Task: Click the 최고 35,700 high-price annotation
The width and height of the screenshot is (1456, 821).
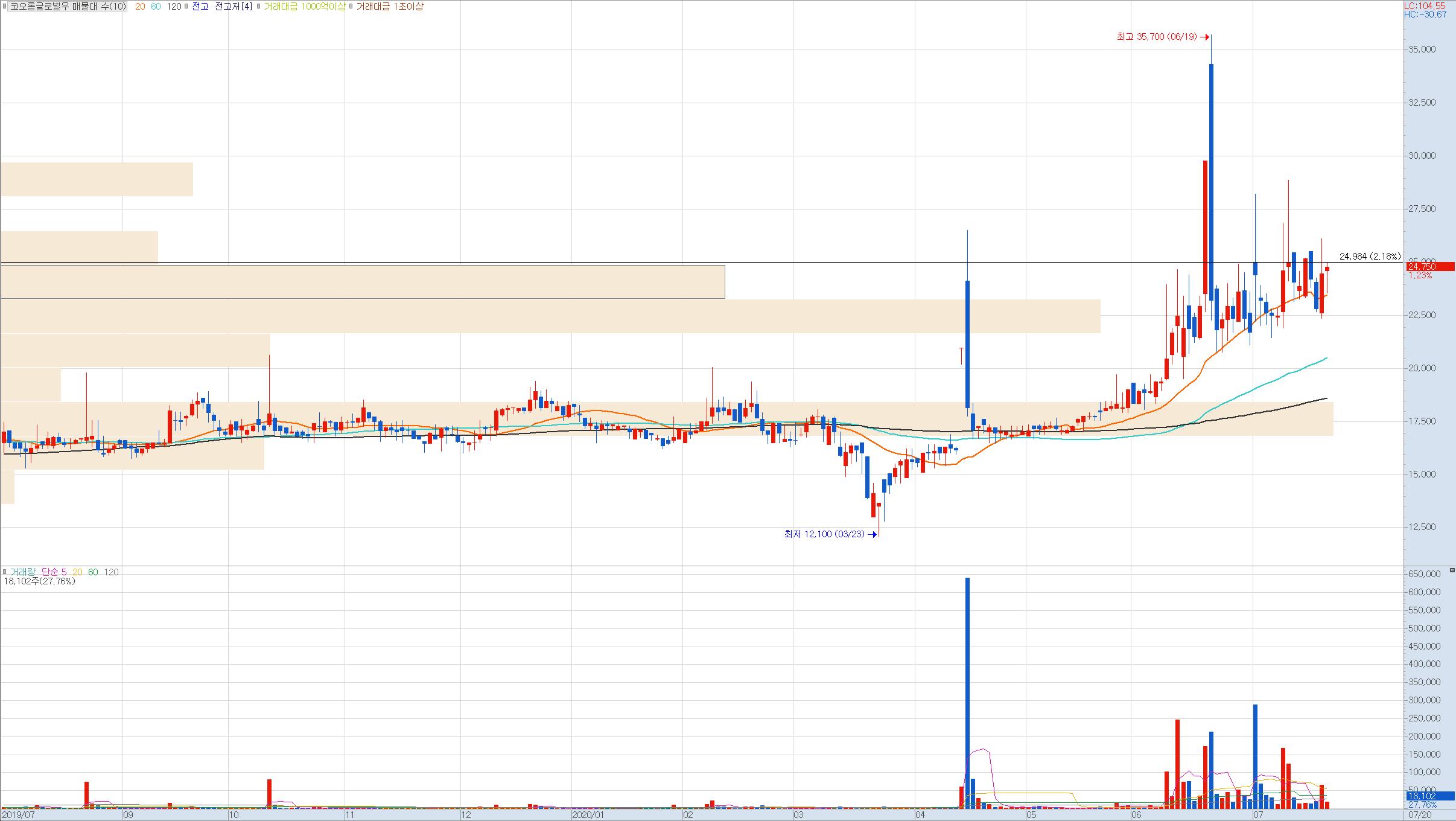Action: click(x=1156, y=37)
